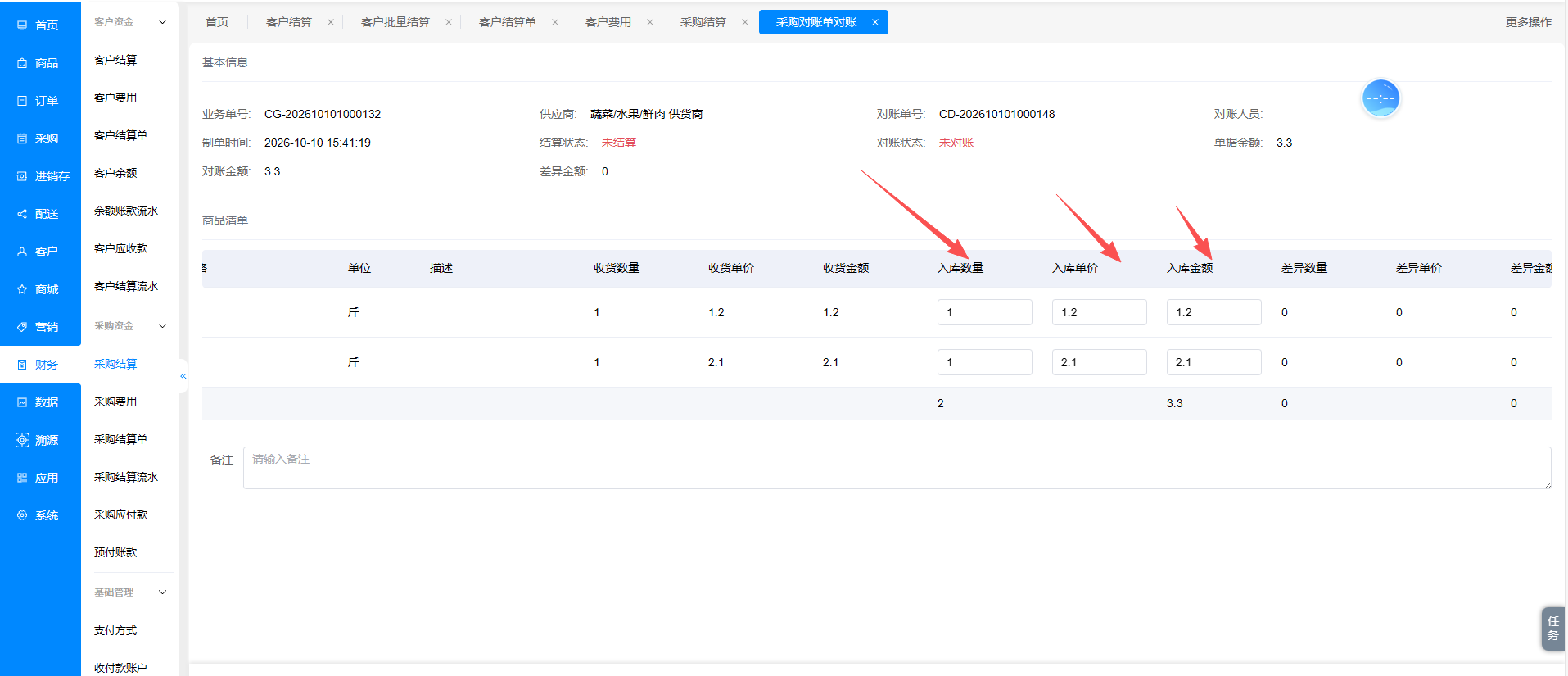Click 入库单价 field showing 2.1

tap(1099, 362)
